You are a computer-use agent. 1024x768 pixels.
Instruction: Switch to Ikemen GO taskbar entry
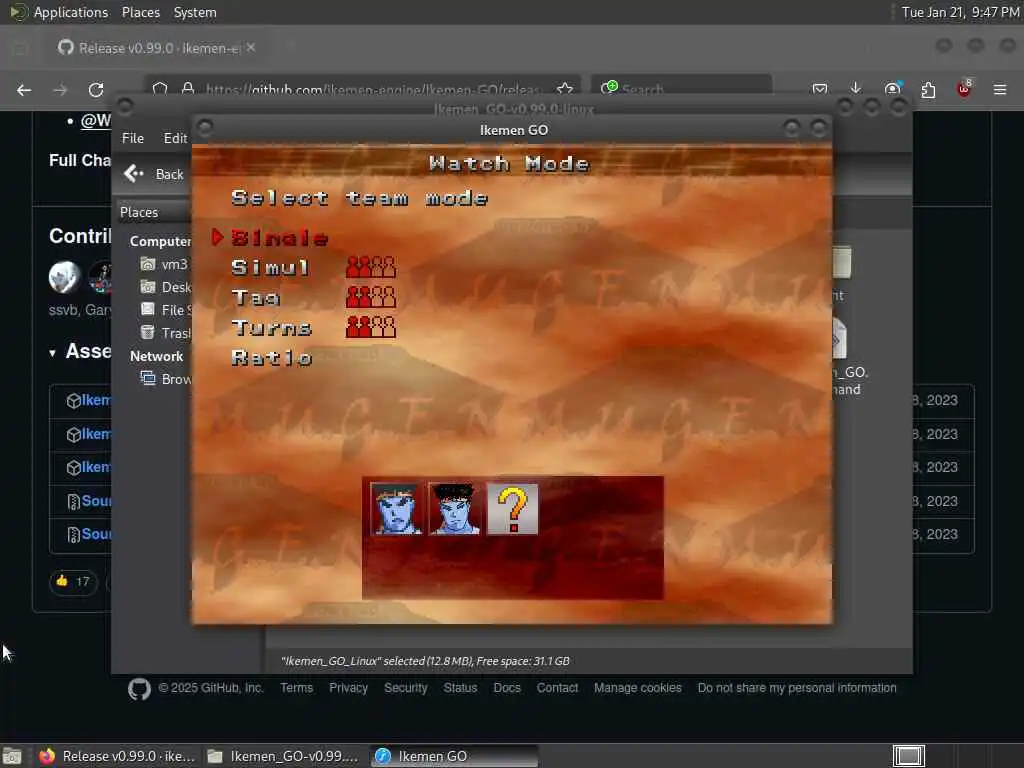point(455,756)
